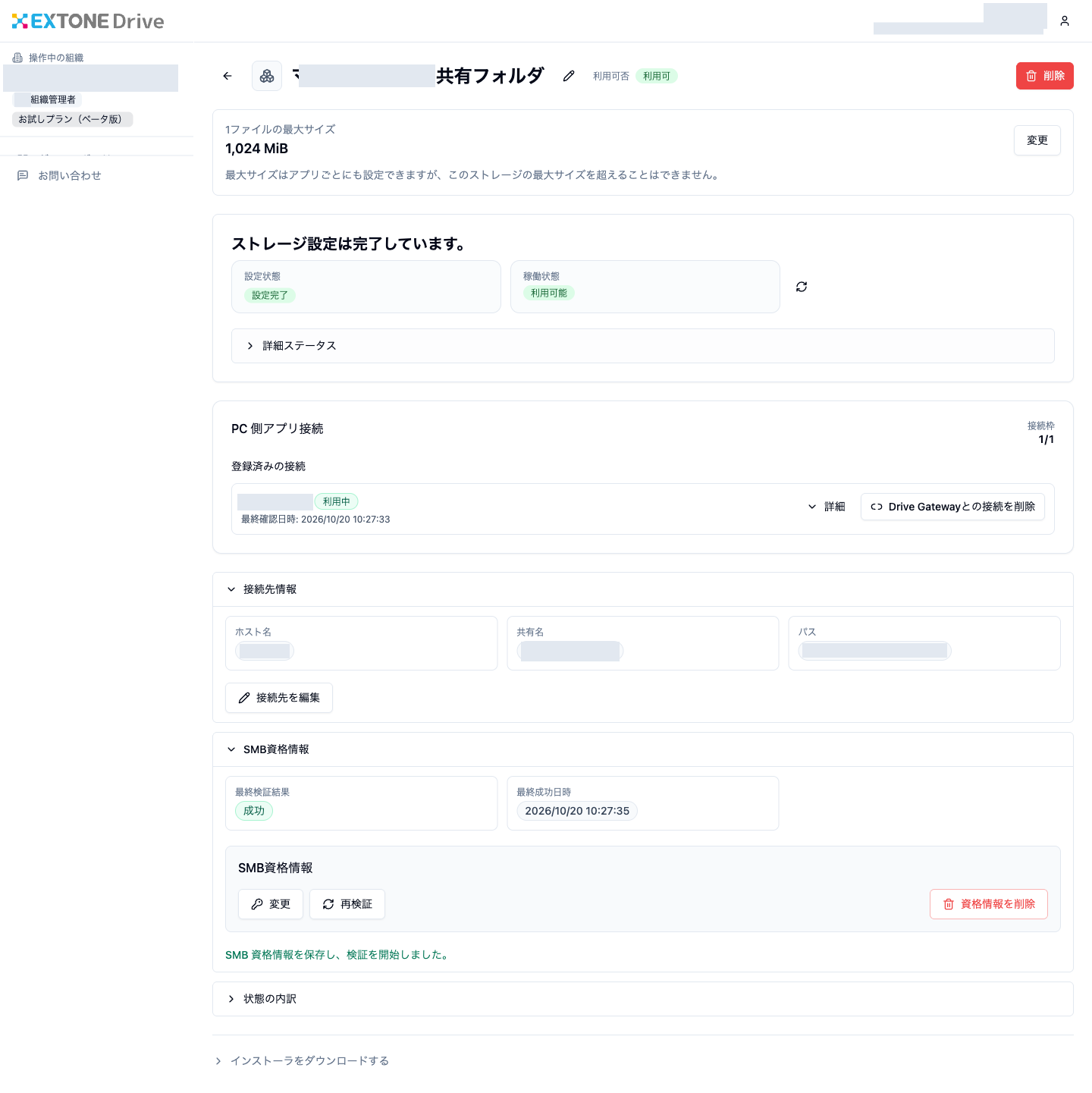
Task: Click the EXTONE Drive logo
Action: click(x=88, y=21)
